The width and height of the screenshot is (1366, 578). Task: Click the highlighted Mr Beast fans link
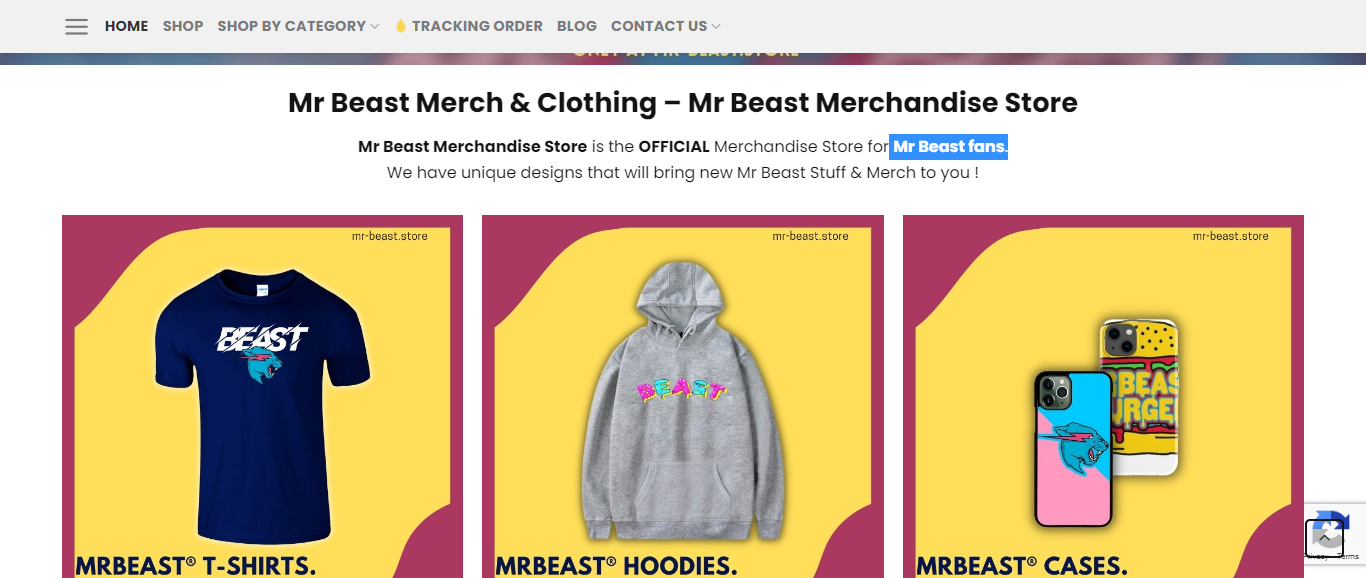tap(949, 147)
